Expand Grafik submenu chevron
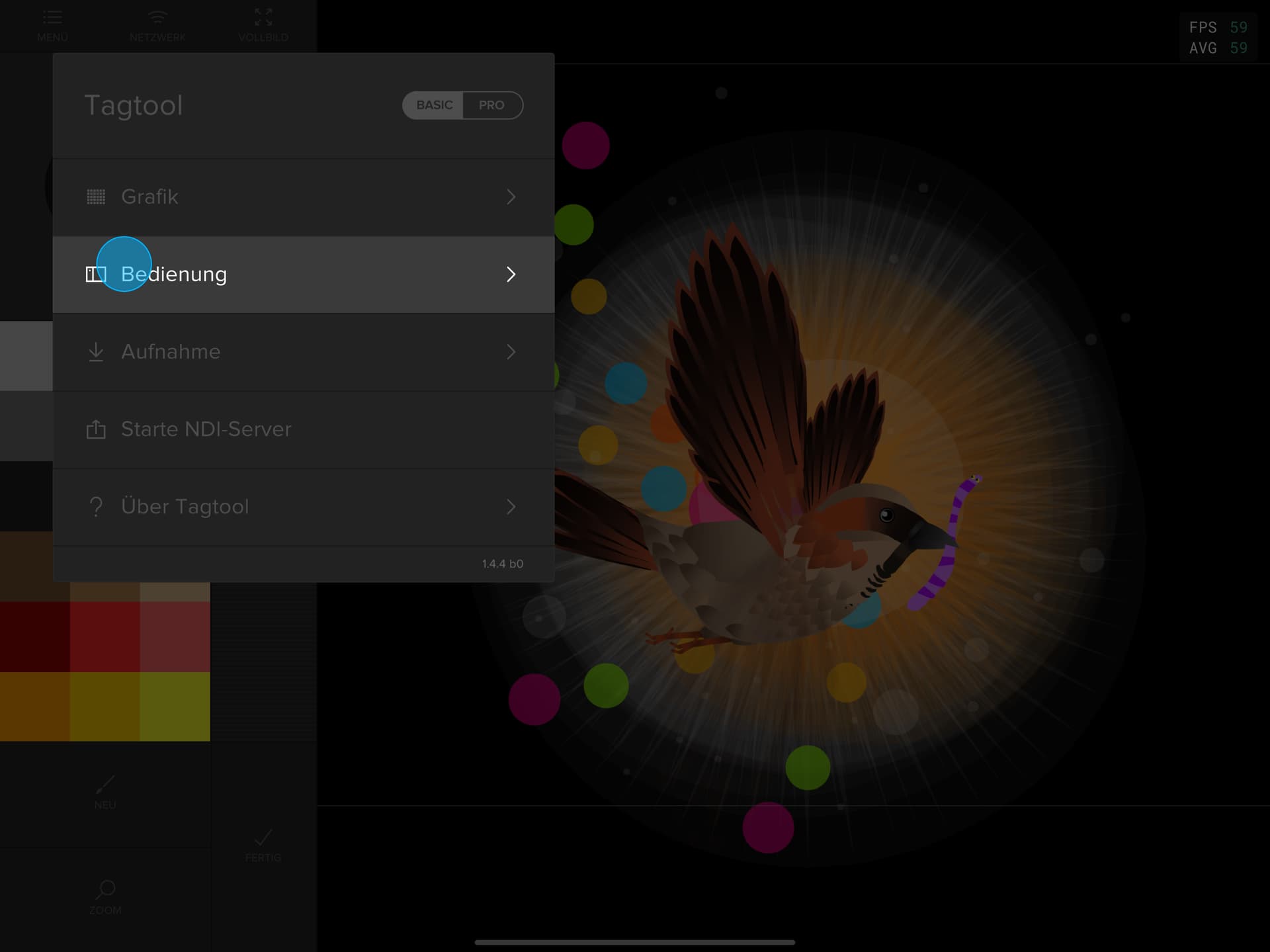 point(511,196)
